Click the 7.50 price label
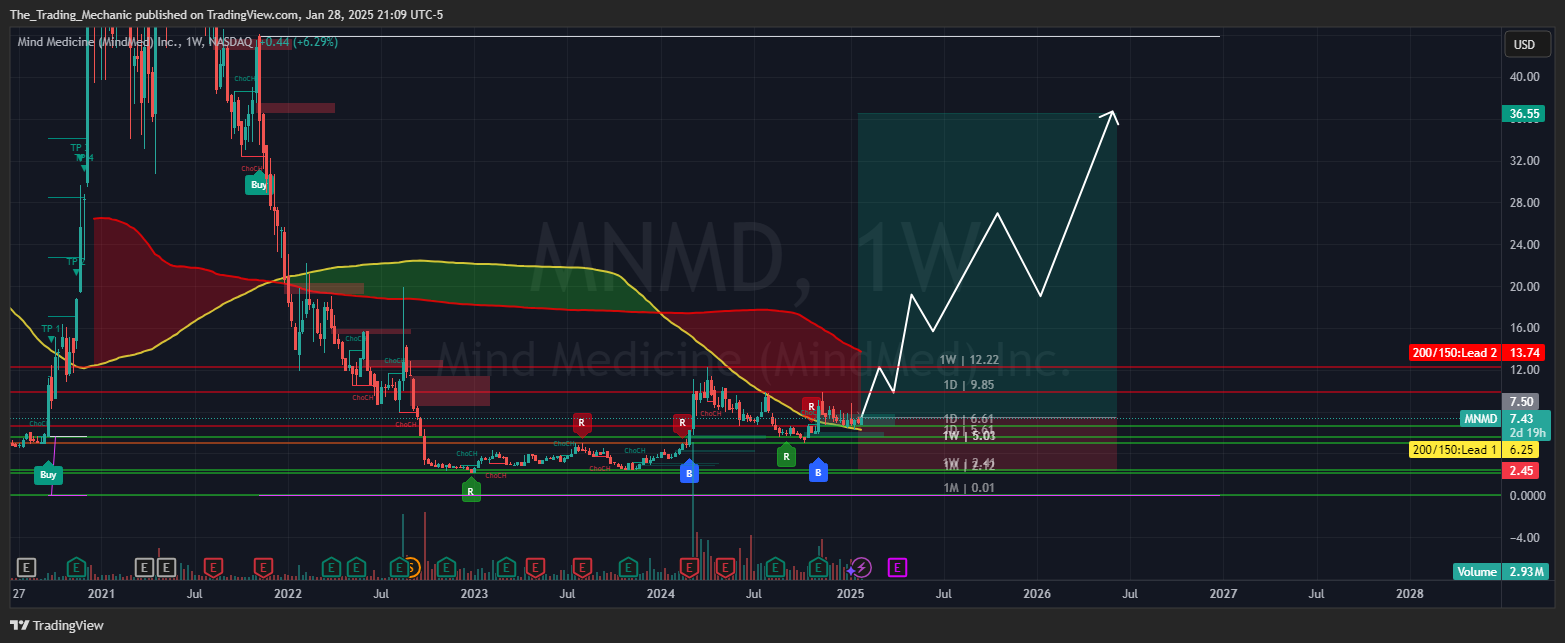Image resolution: width=1565 pixels, height=643 pixels. pyautogui.click(x=1523, y=401)
